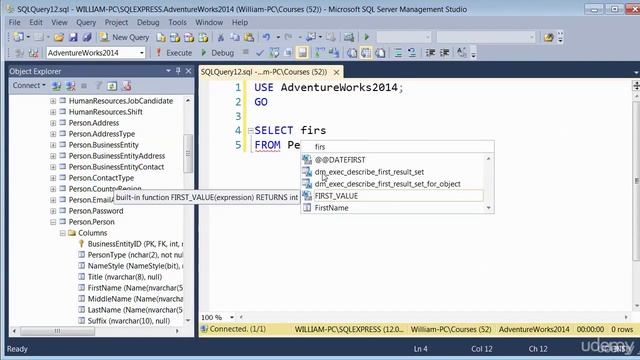
Task: Click the Copy icon in toolbar
Action: (235, 38)
